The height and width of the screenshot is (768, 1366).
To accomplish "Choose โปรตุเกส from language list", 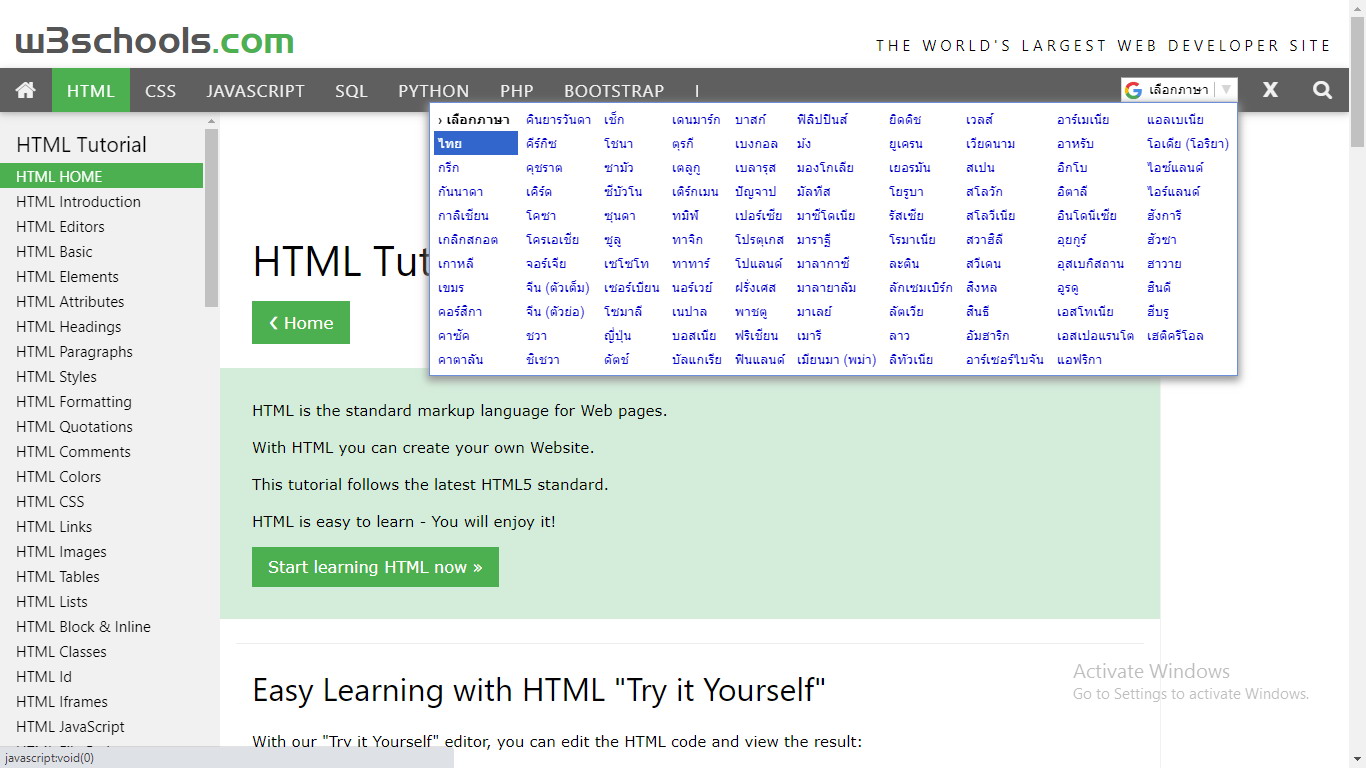I will point(759,239).
